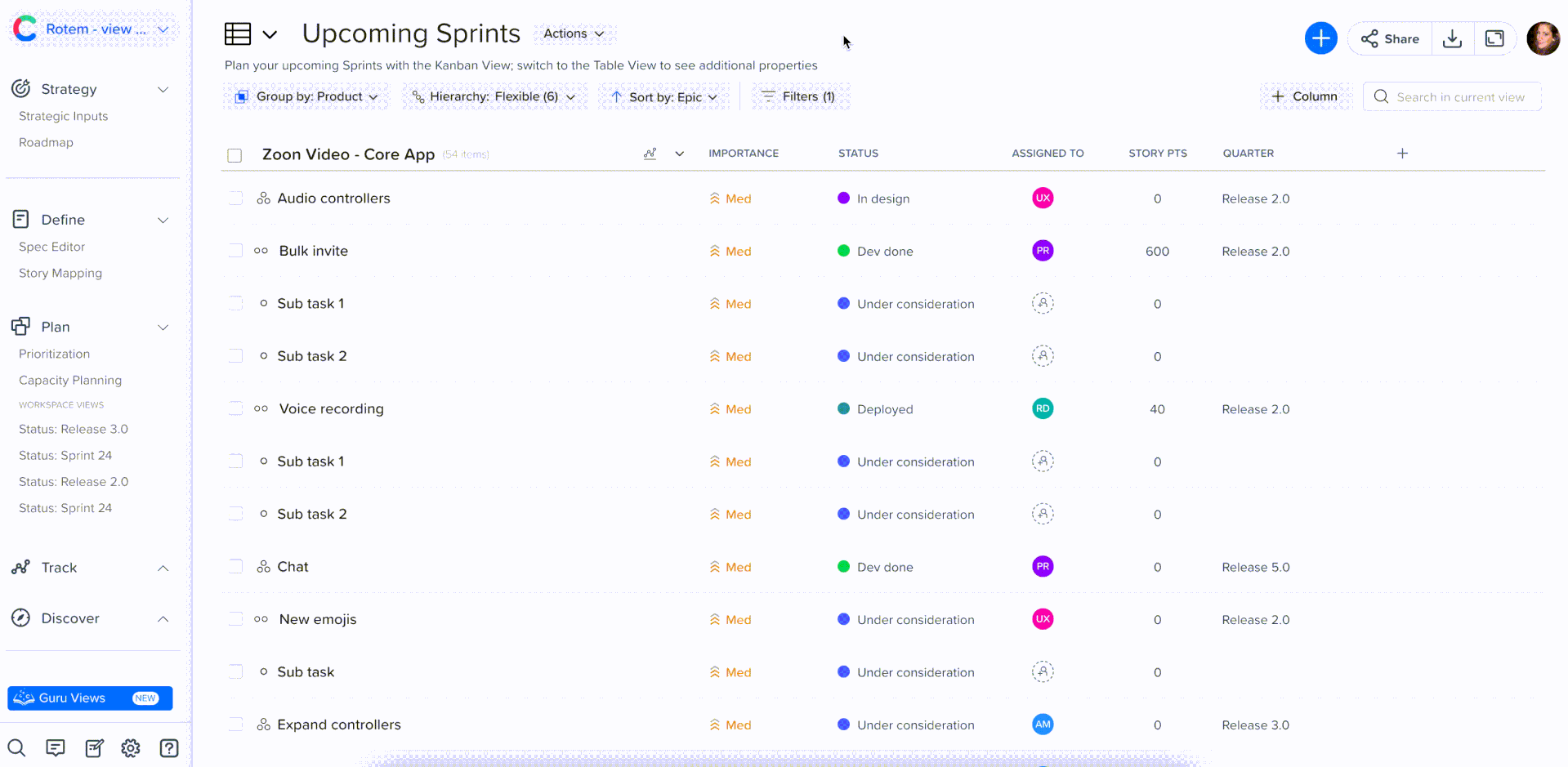Click the Deployed status dot
1568x767 pixels.
pos(844,408)
